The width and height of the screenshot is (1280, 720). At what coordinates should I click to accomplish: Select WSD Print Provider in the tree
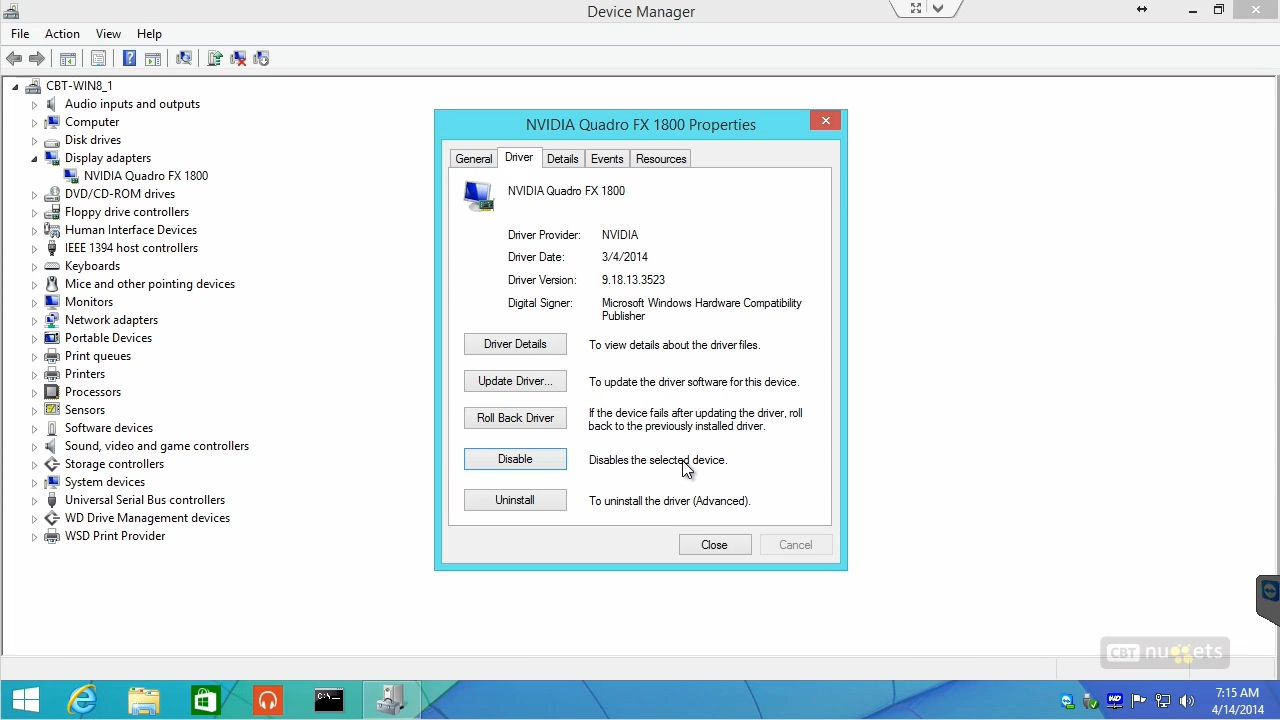coord(115,536)
